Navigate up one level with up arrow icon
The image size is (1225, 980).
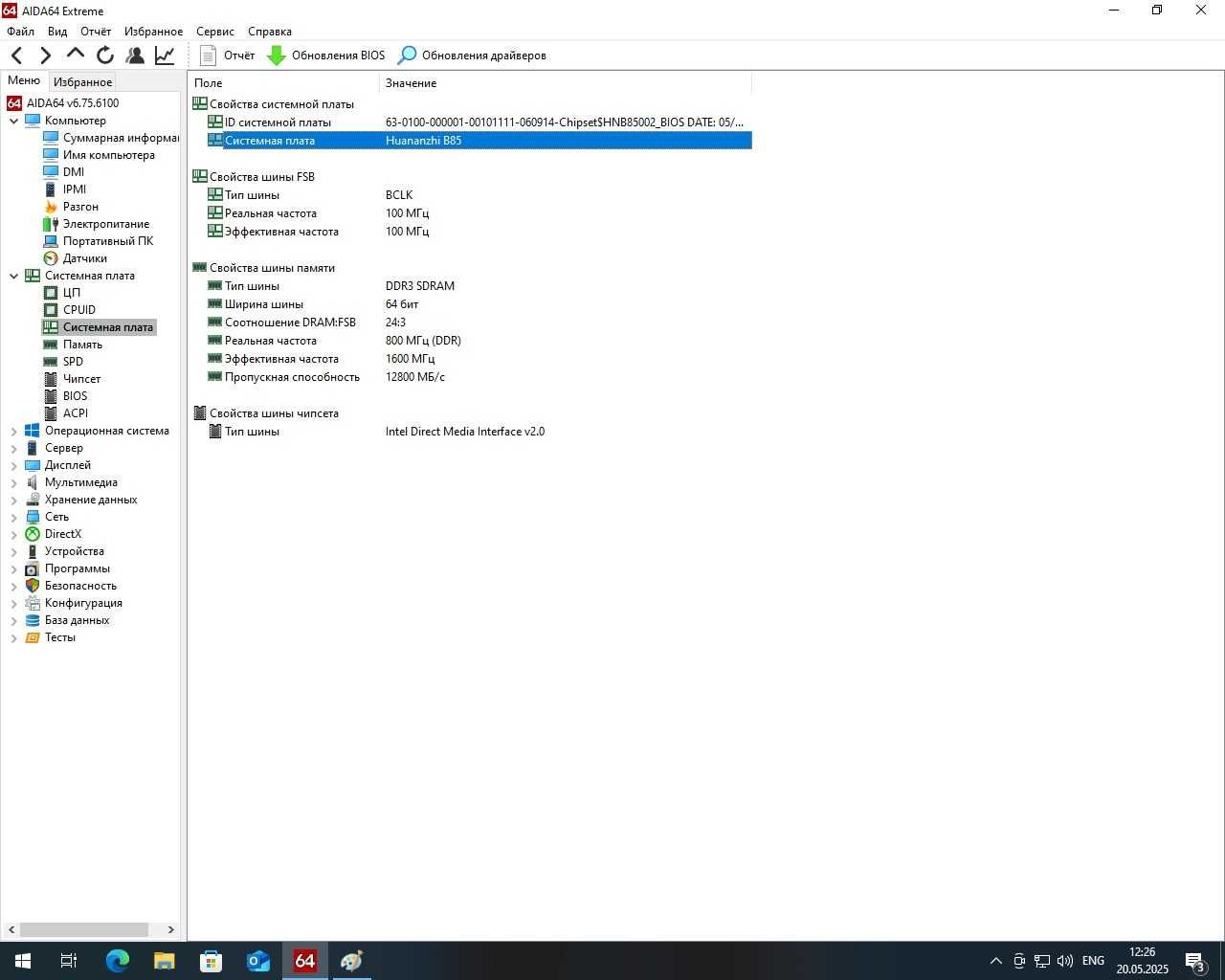pos(76,55)
